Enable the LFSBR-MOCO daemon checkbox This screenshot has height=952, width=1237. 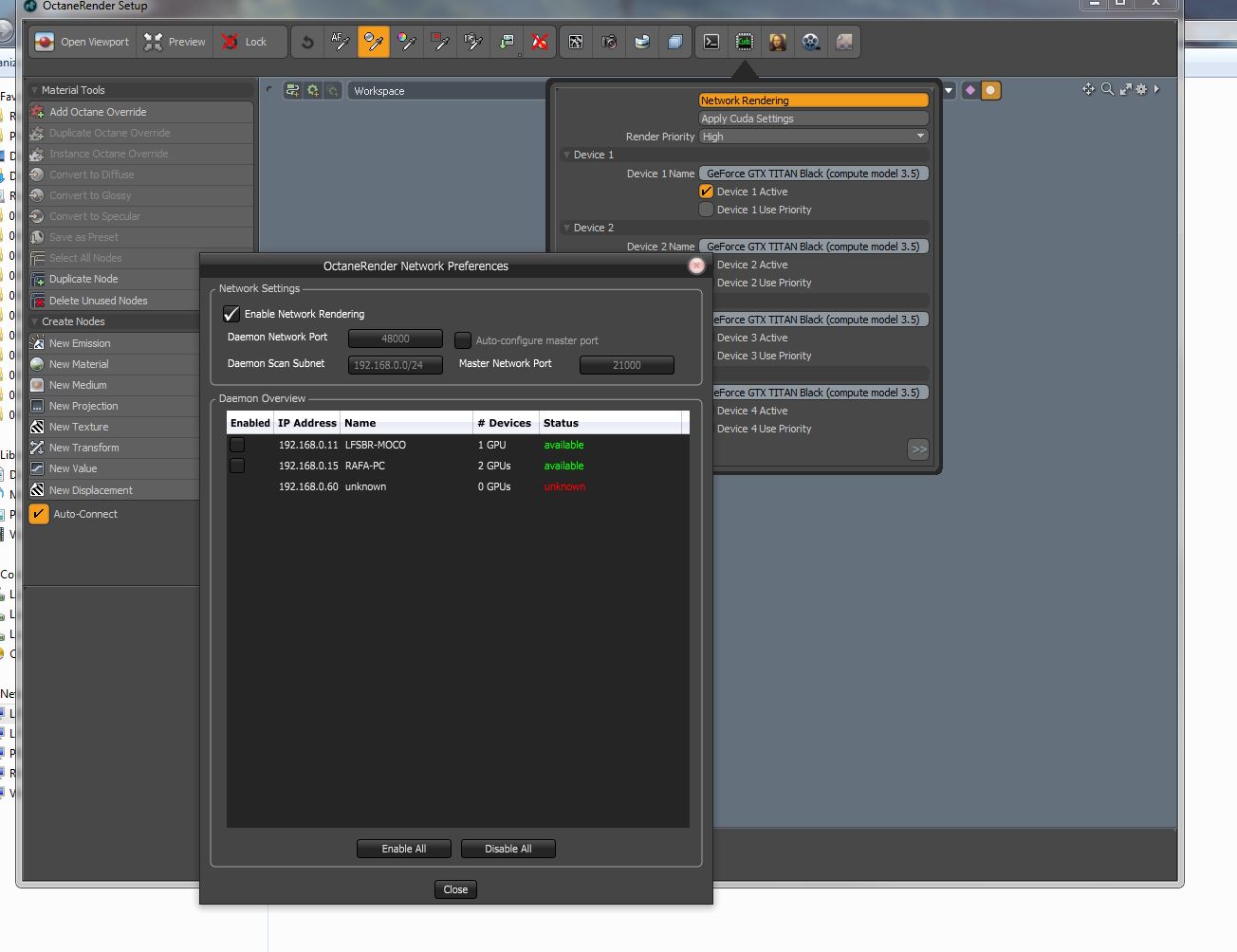click(237, 445)
